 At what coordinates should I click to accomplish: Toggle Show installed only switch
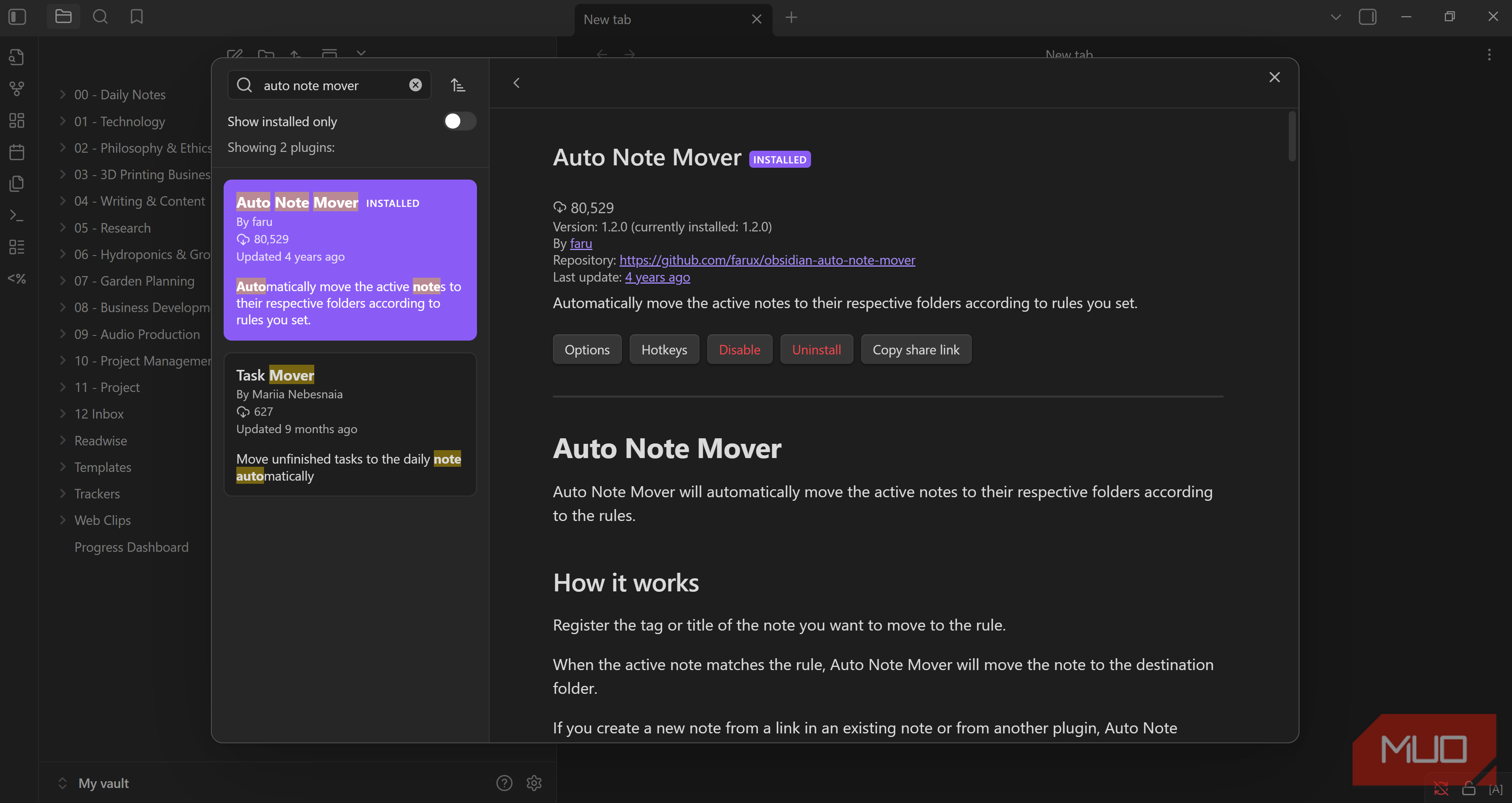coord(460,121)
